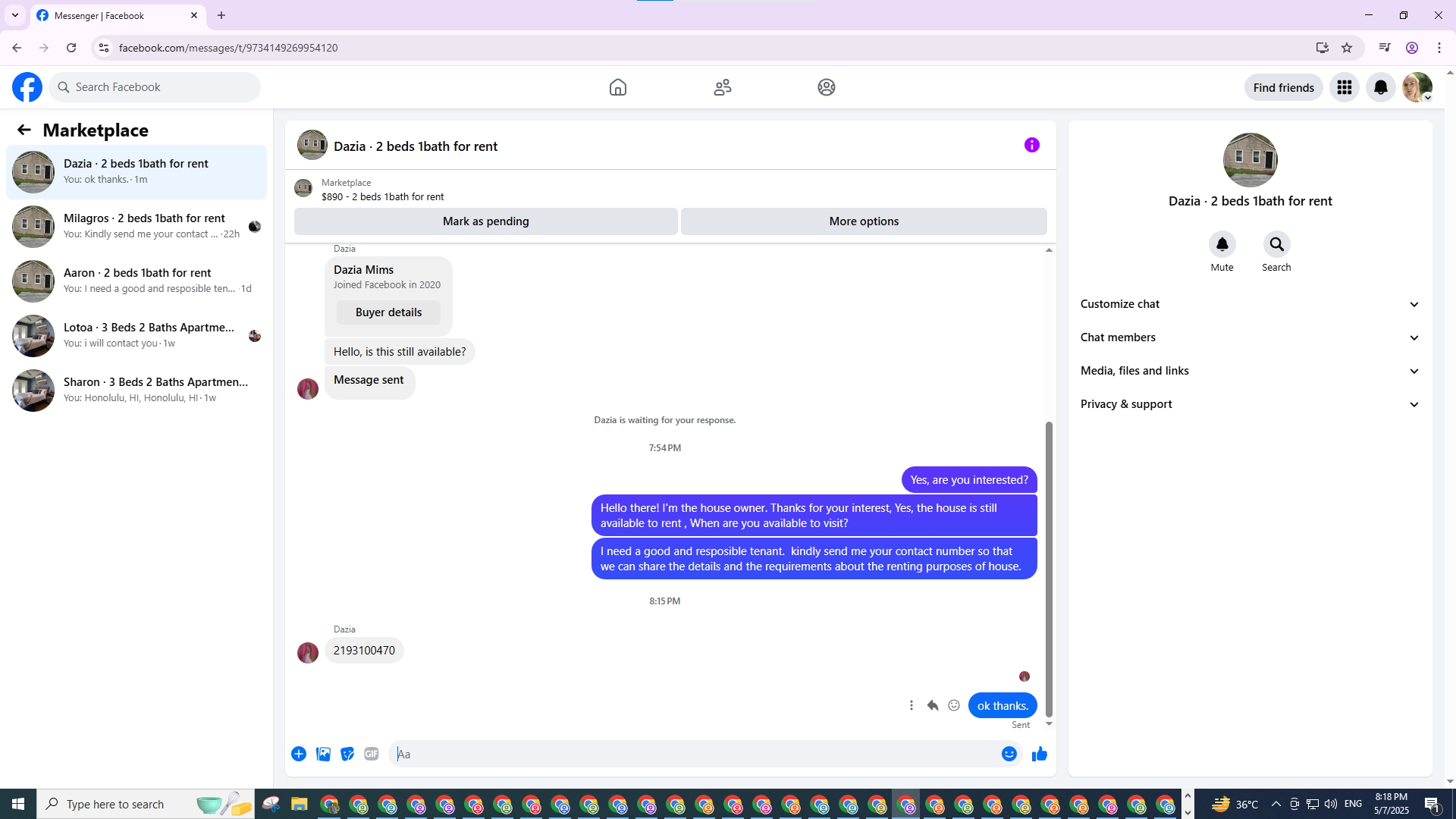This screenshot has width=1456, height=819.
Task: Mute this conversation with bell icon
Action: (x=1222, y=244)
